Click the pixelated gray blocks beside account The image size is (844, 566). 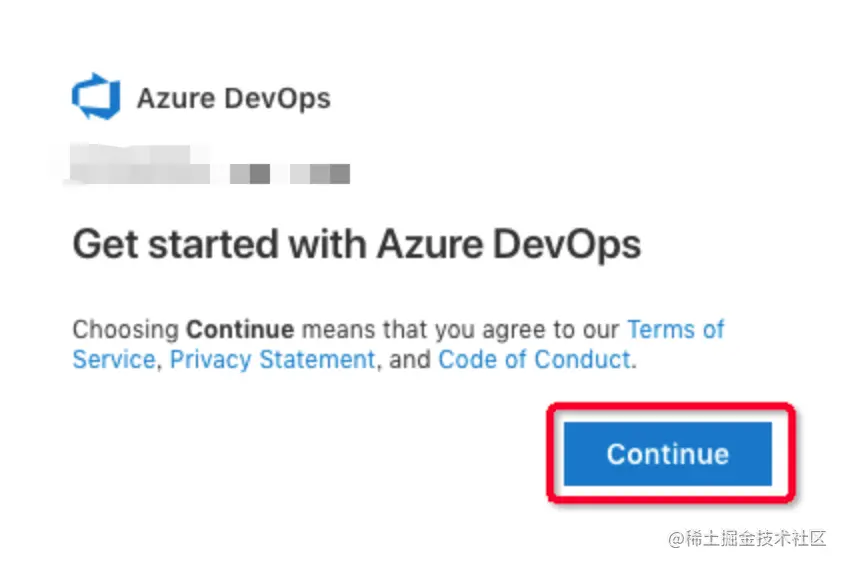[x=290, y=174]
